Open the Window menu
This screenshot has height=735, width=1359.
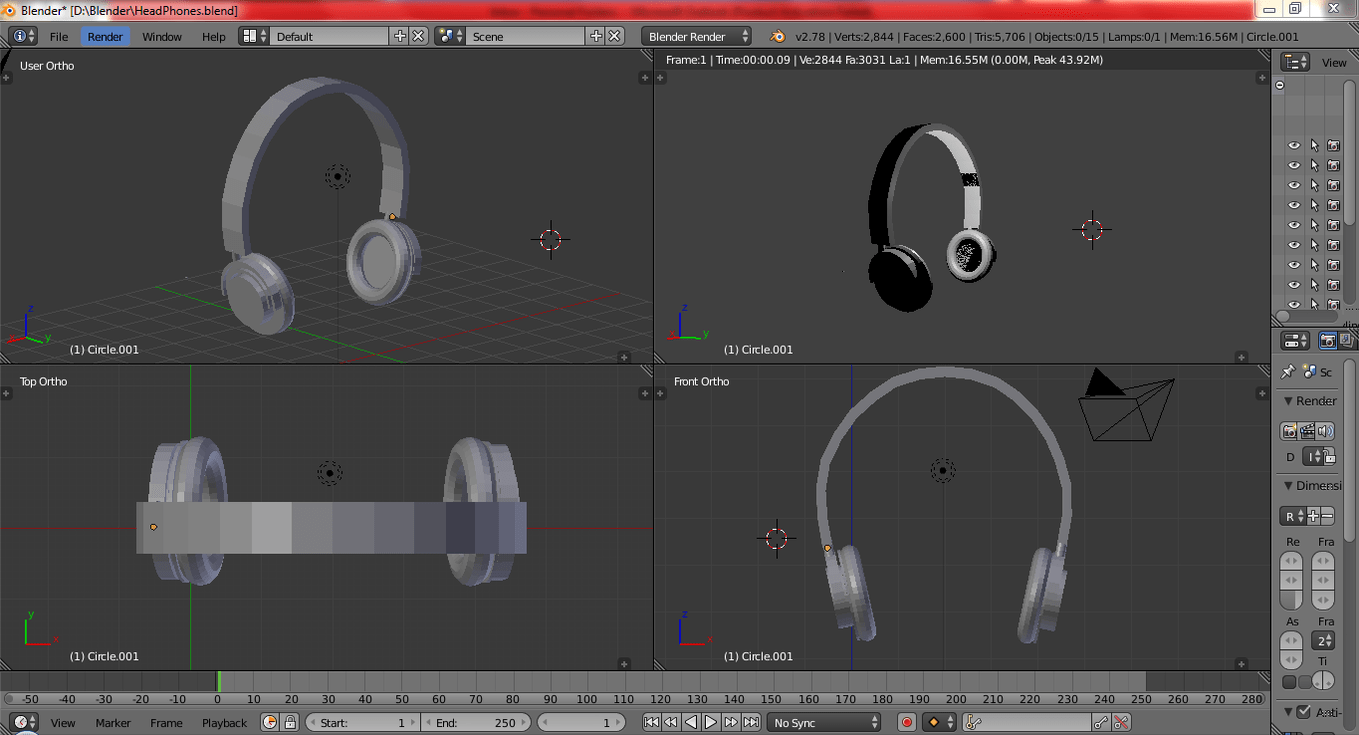pos(162,37)
